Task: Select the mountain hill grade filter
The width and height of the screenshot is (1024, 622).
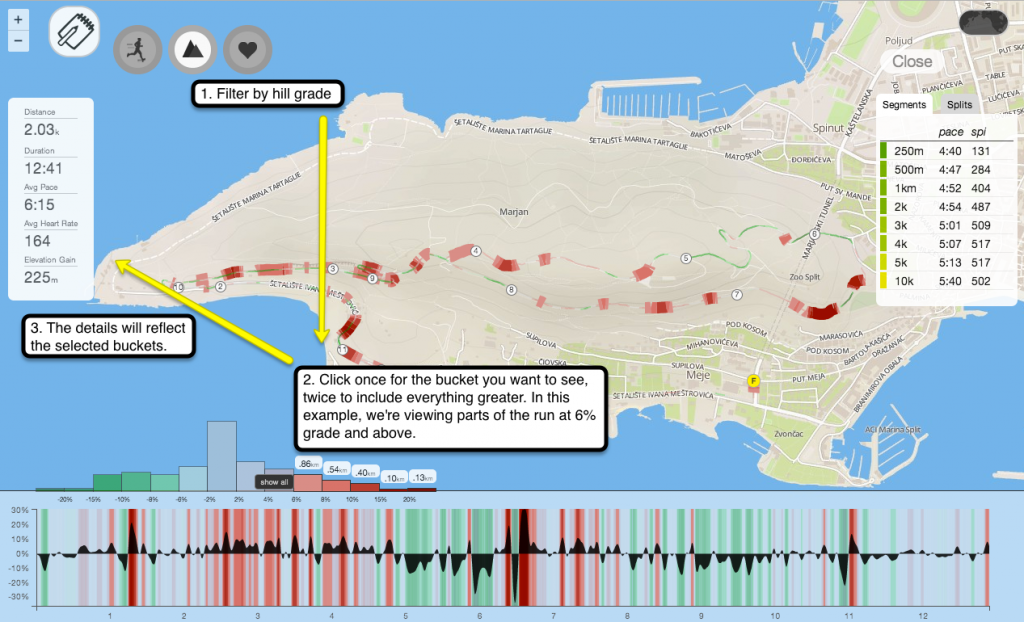Action: point(193,50)
